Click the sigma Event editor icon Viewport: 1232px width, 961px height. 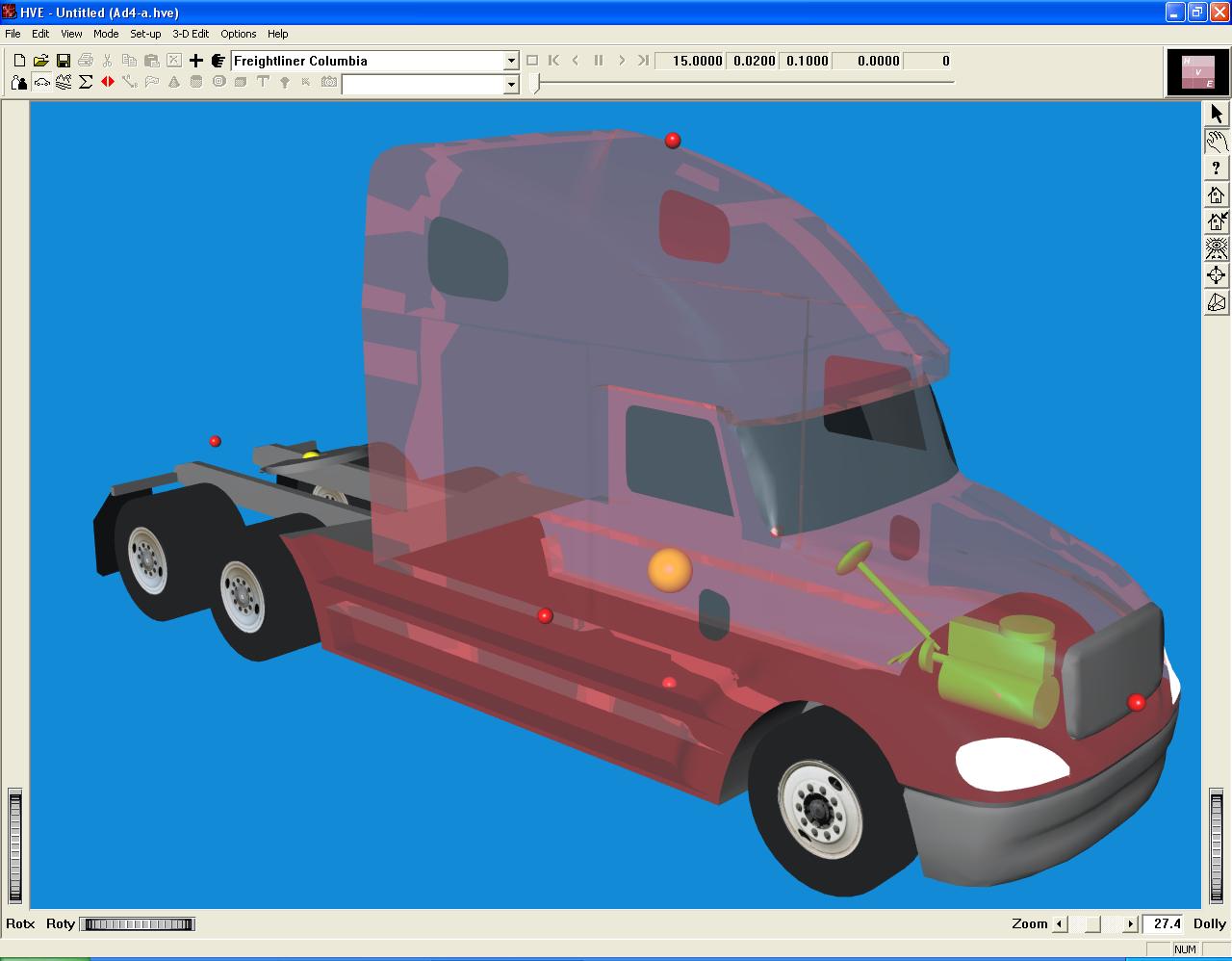point(86,83)
